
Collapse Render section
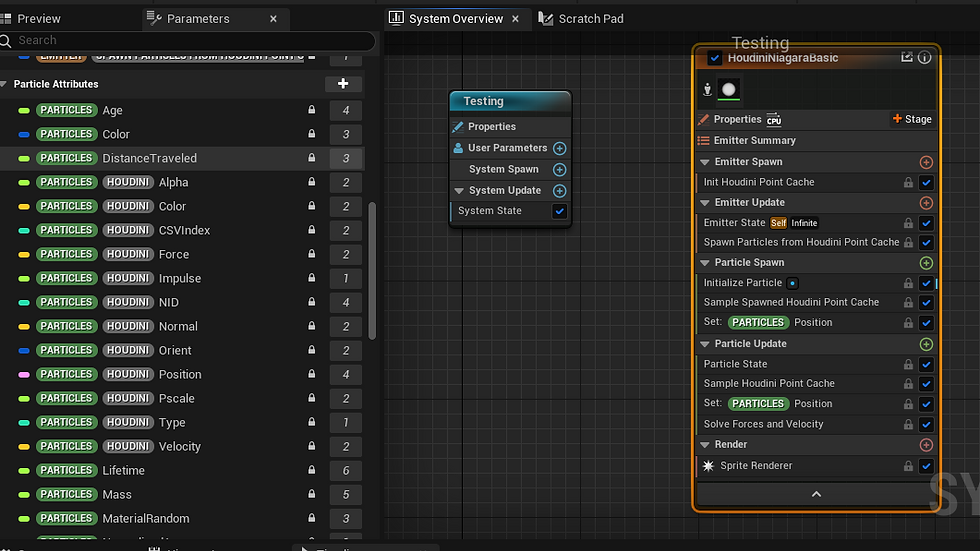705,445
